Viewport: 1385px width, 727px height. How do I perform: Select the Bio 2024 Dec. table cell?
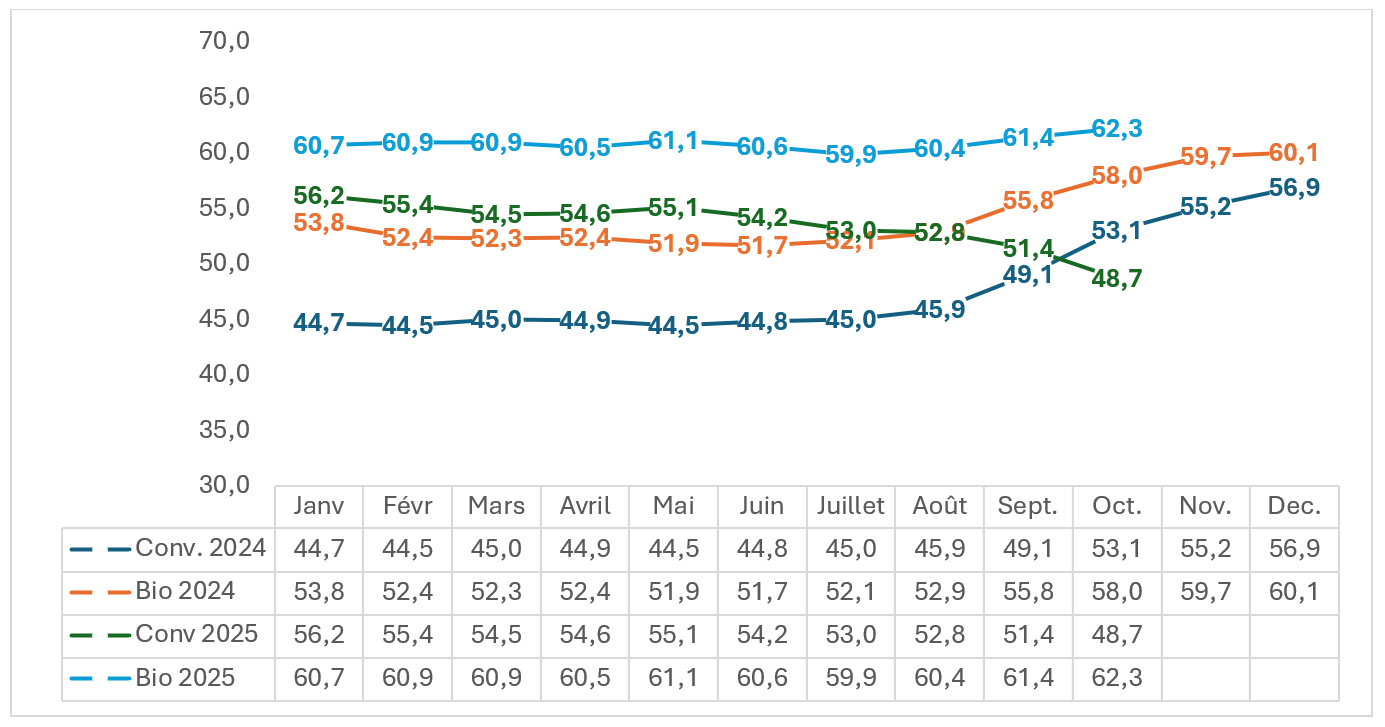(x=1294, y=592)
